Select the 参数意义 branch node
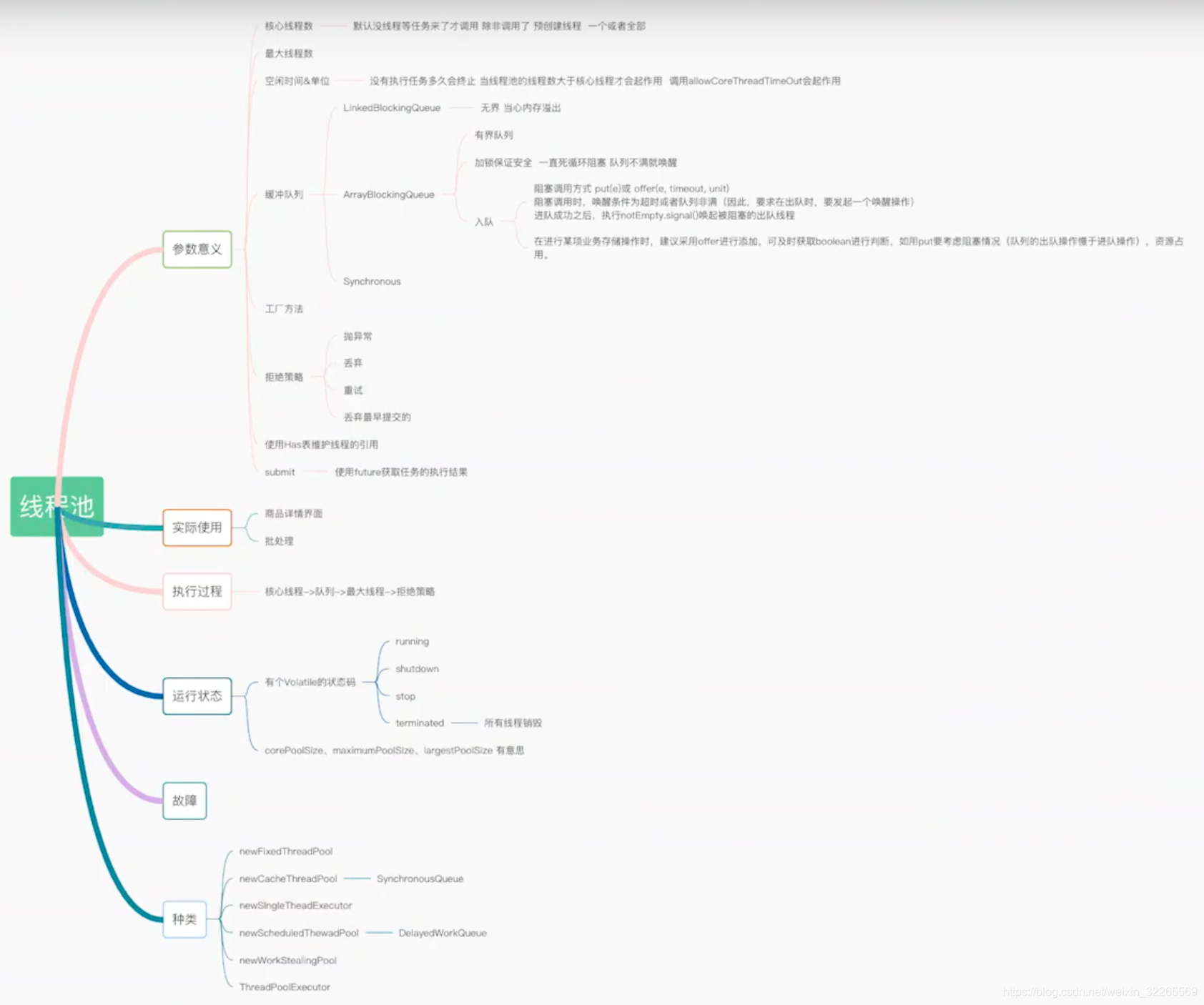Viewport: 1204px width, 1005px height. coord(197,249)
